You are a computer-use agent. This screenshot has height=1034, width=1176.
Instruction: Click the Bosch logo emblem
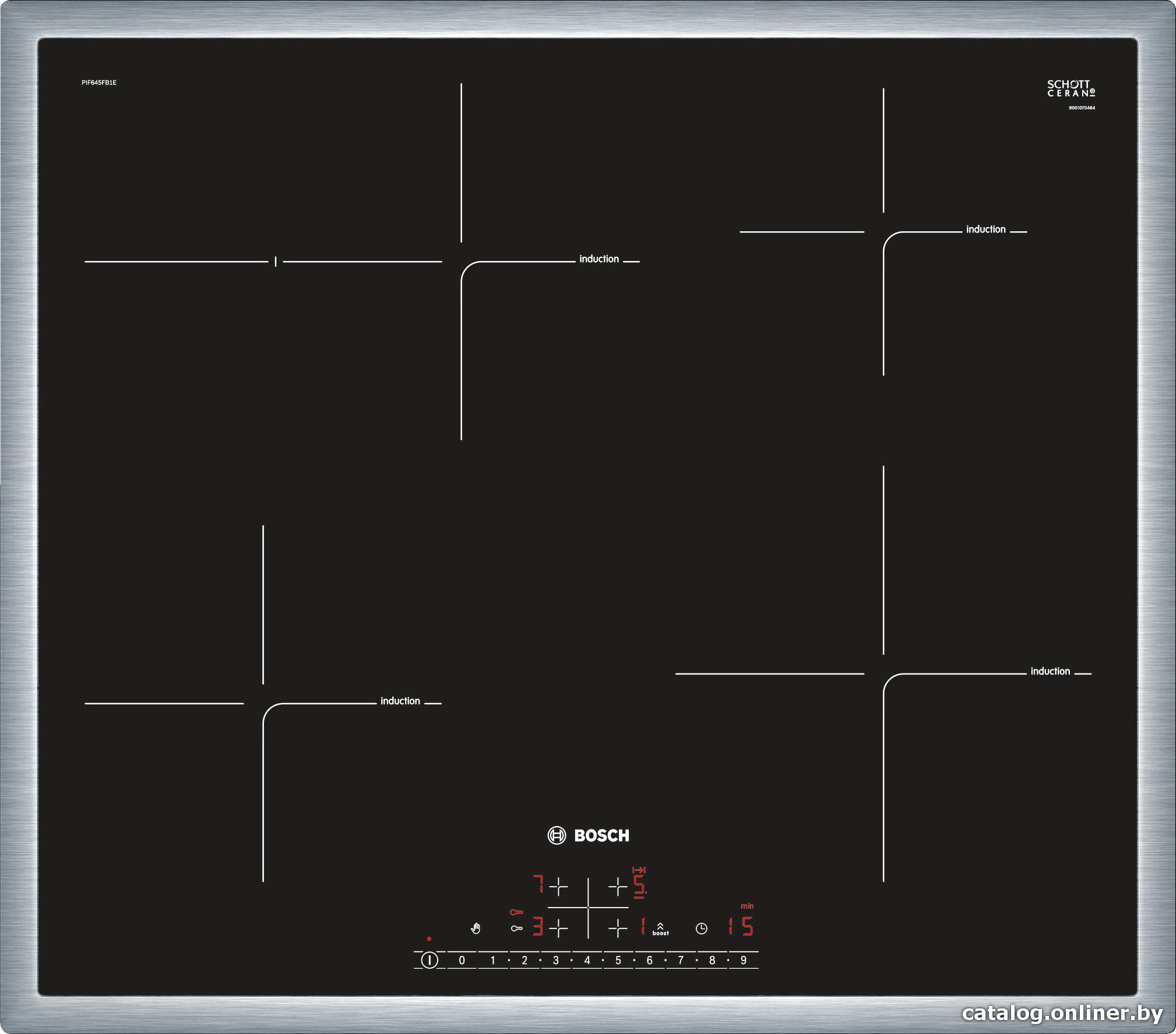[557, 835]
